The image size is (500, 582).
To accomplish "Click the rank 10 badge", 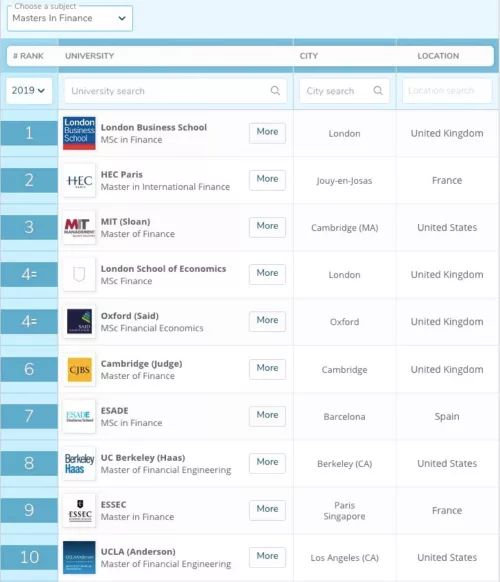I will point(29,557).
